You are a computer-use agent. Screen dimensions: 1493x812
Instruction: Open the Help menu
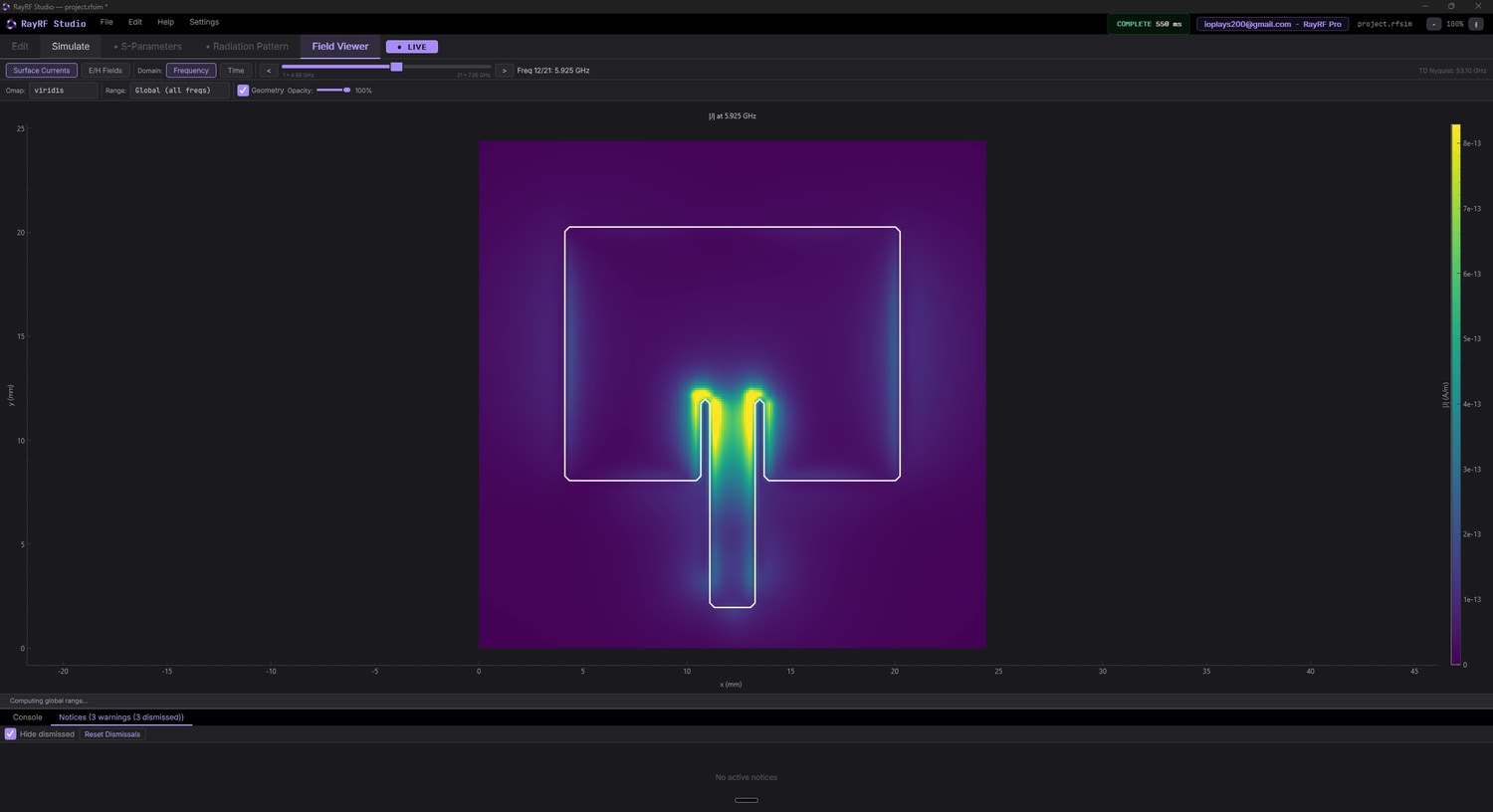tap(165, 22)
